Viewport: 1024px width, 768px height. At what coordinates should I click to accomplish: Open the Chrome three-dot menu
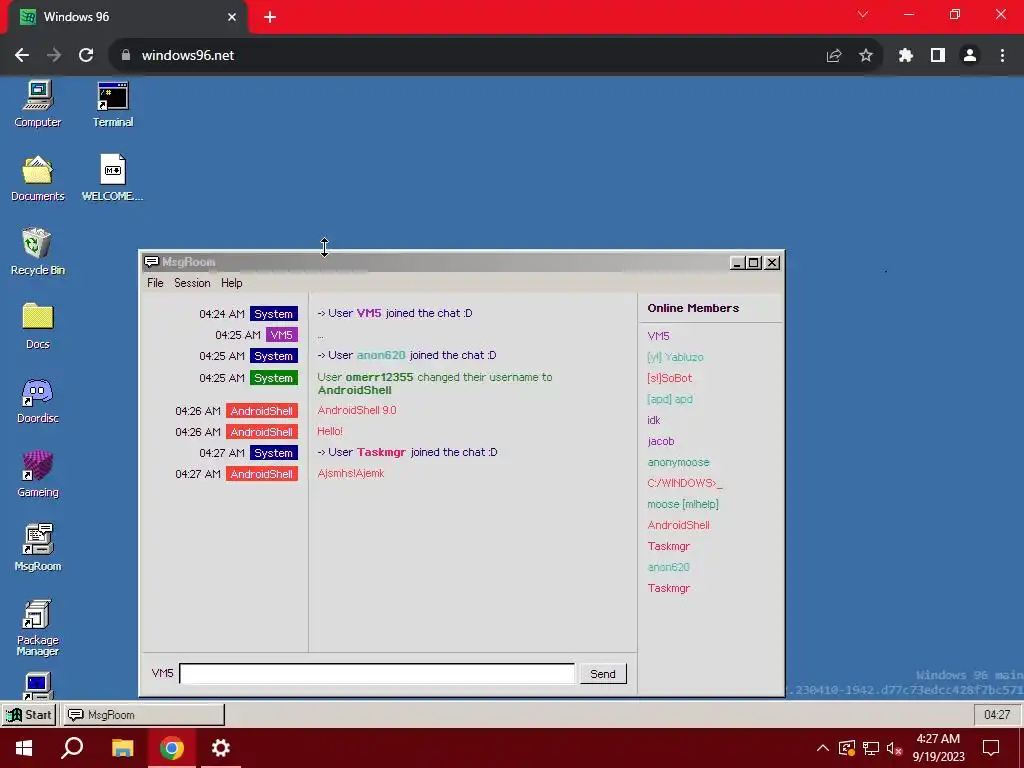[1002, 56]
